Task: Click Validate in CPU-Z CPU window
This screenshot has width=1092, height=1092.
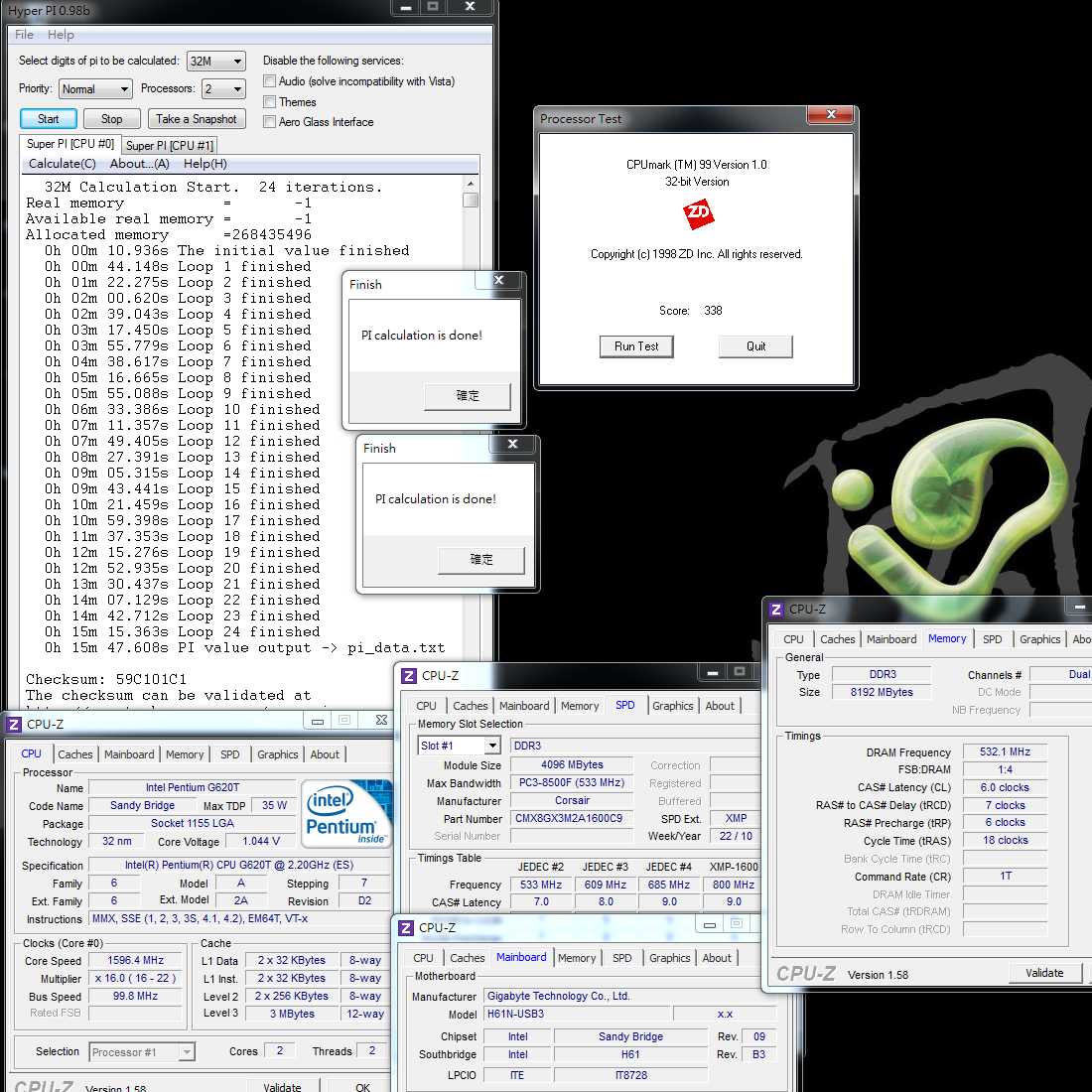Action: coord(282,1087)
